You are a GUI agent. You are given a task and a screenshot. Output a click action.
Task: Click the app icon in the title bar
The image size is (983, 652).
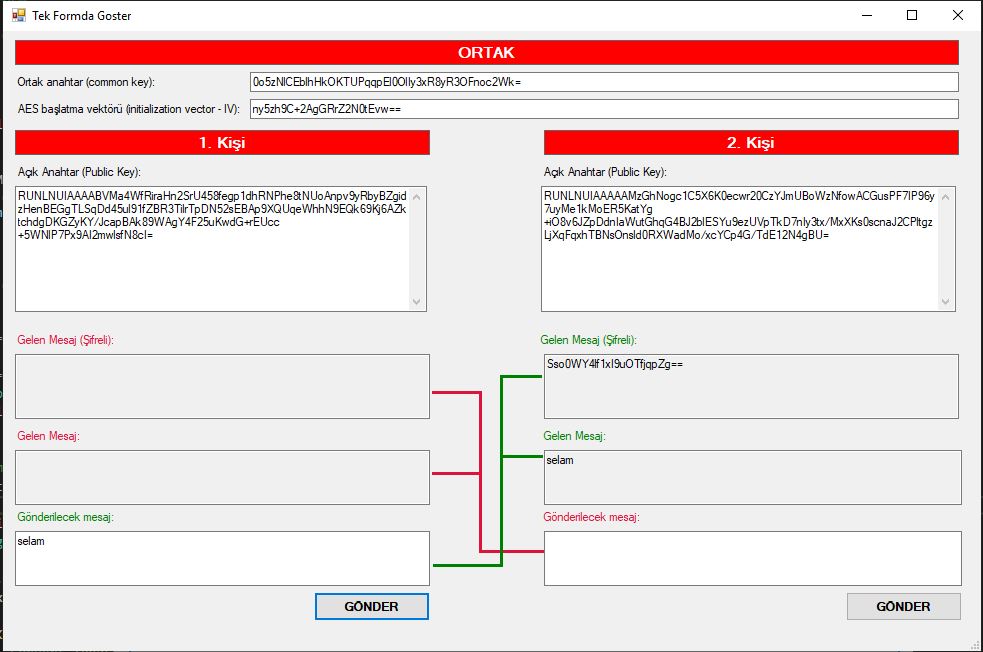click(17, 15)
